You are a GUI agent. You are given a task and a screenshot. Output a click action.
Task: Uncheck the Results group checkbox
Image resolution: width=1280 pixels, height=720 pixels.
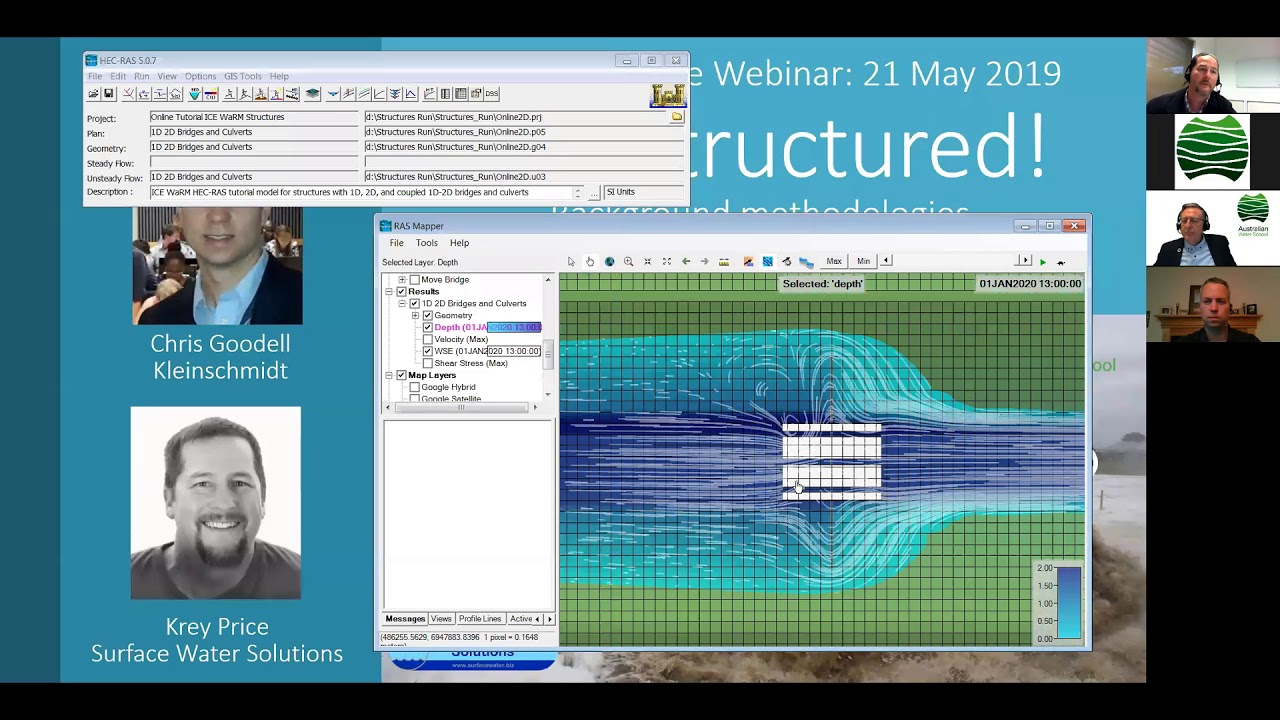tap(402, 292)
